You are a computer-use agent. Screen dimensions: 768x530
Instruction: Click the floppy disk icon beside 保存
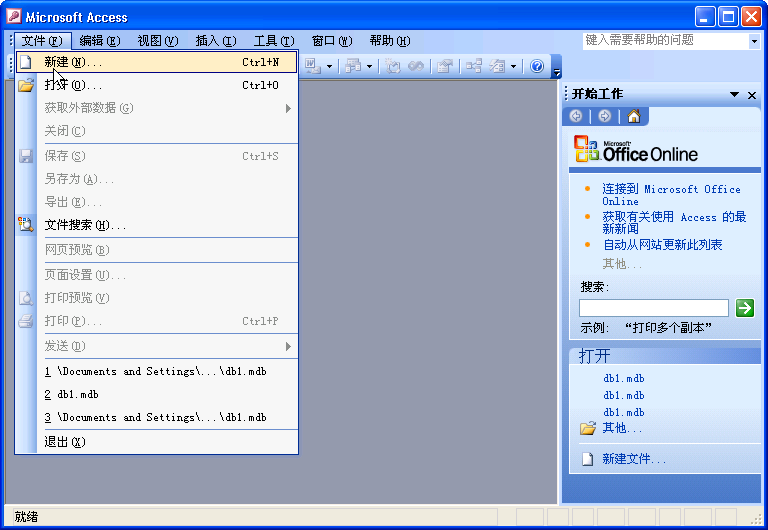[26, 156]
